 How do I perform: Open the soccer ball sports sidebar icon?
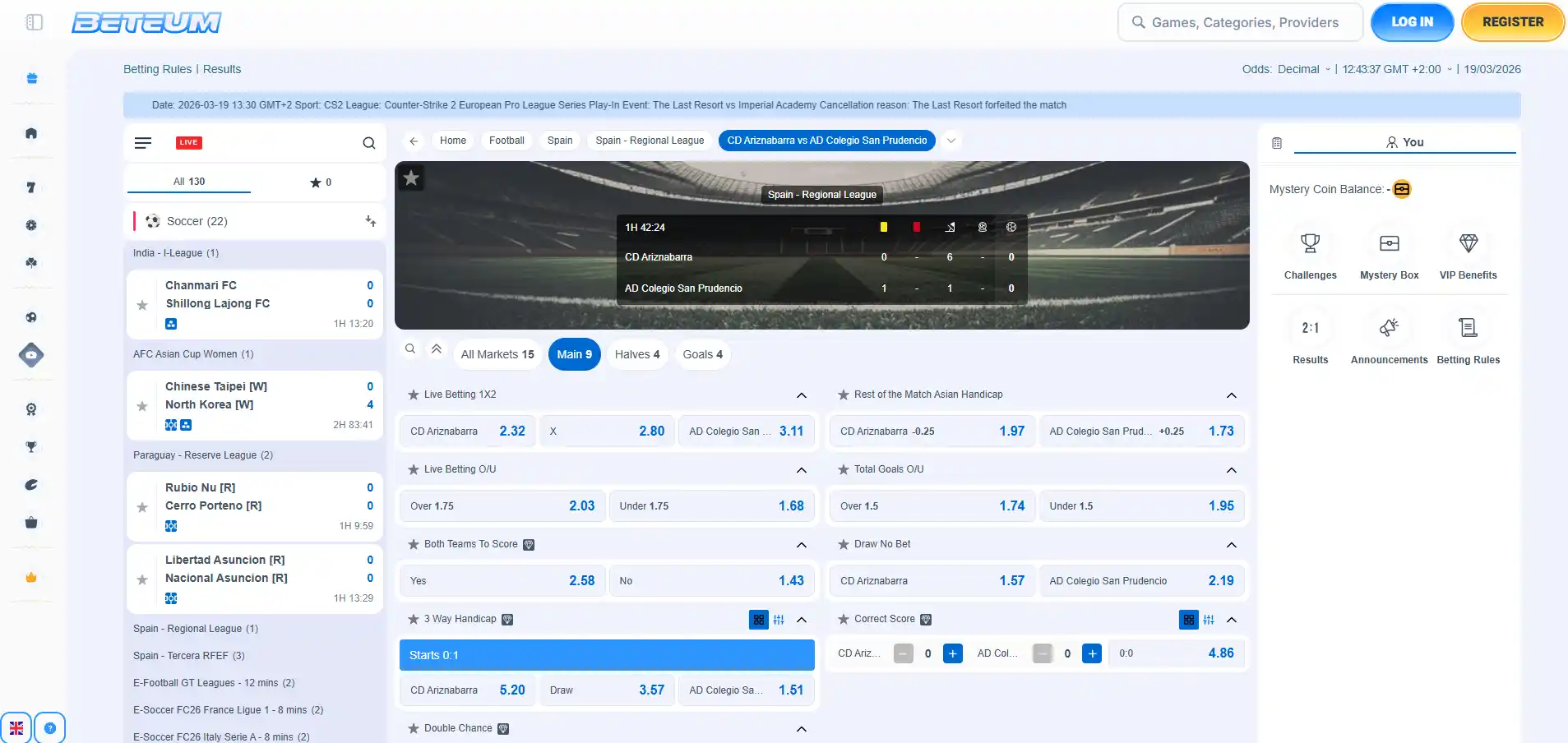(31, 317)
